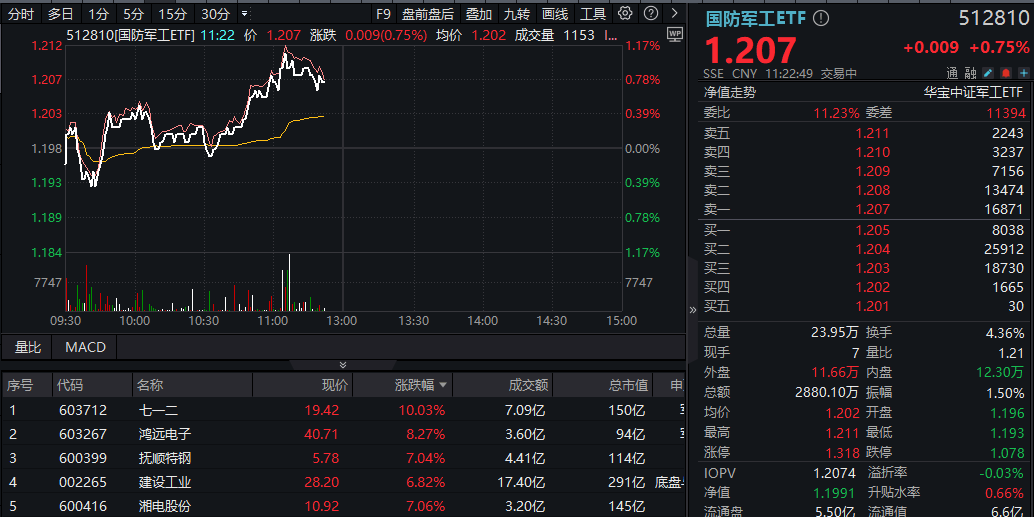Click the 融 badge icon

[970, 73]
